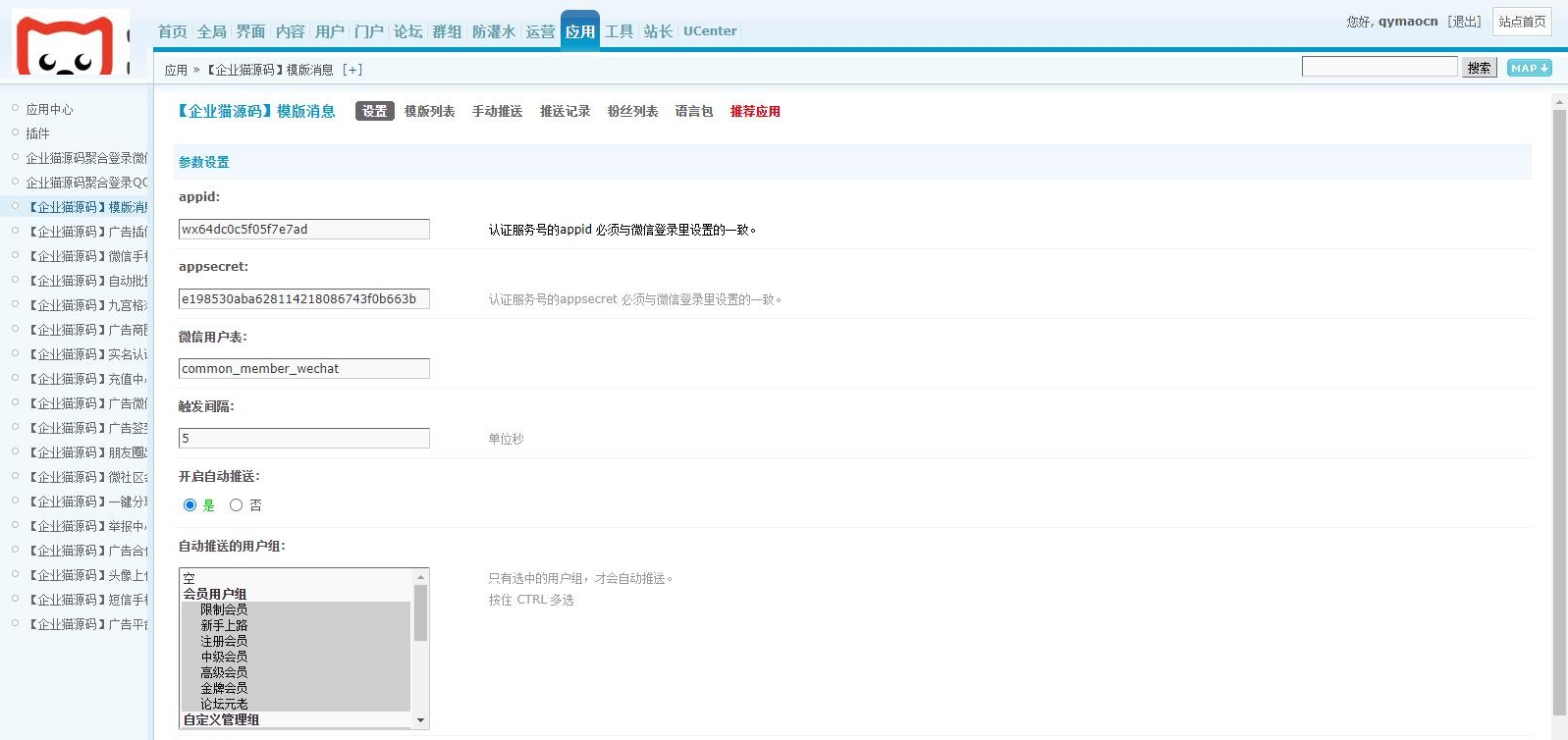Focus the appid input field
Image resolution: width=1568 pixels, height=740 pixels.
click(x=304, y=230)
